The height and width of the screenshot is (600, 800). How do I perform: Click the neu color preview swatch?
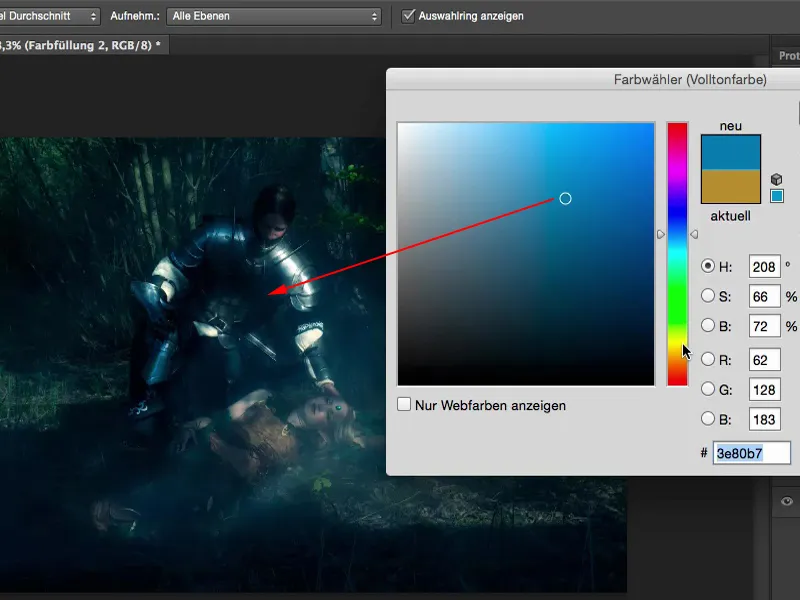click(731, 153)
